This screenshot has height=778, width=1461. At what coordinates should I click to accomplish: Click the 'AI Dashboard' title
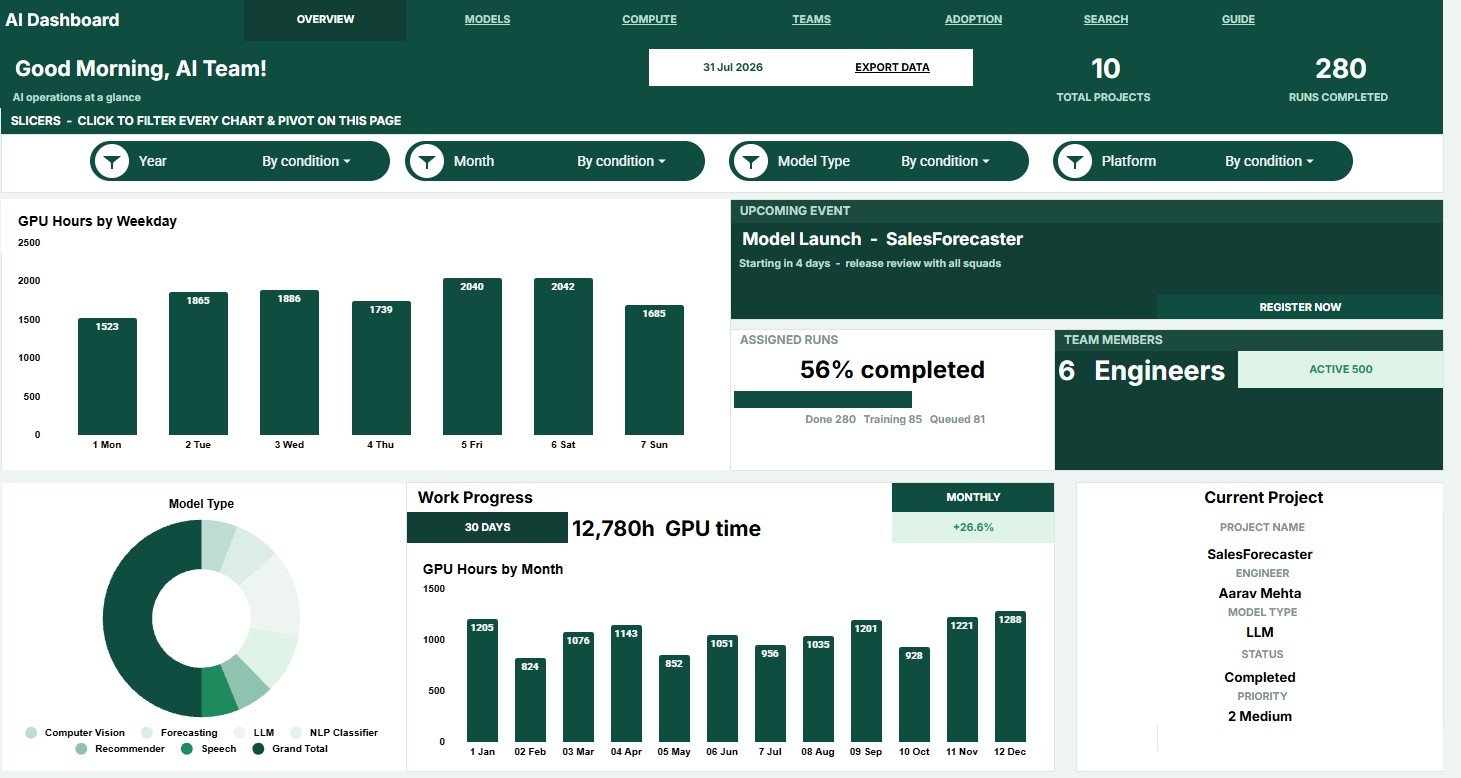[x=62, y=20]
